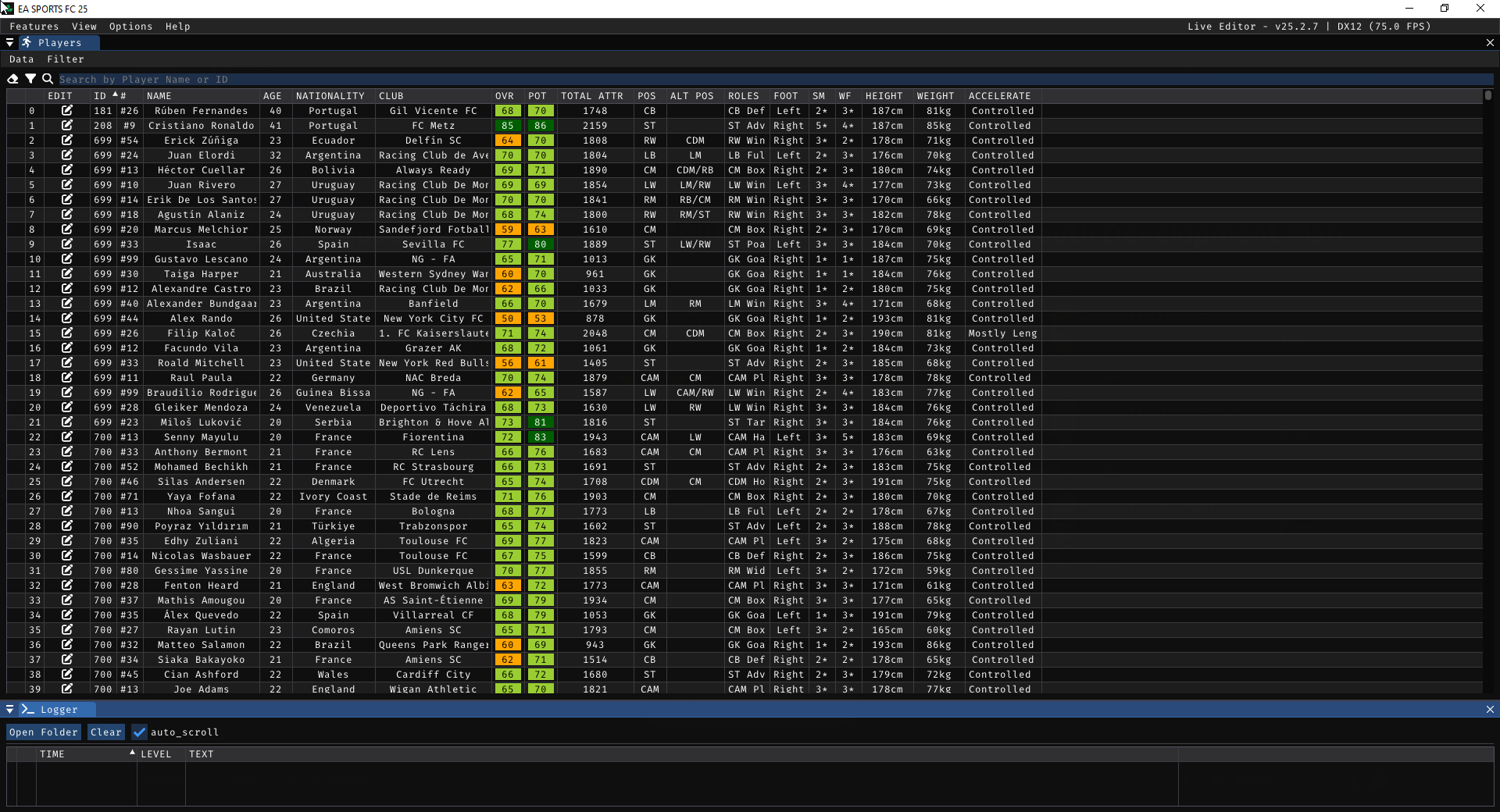Click the funnel filter icon
The height and width of the screenshot is (812, 1500).
pyautogui.click(x=30, y=79)
